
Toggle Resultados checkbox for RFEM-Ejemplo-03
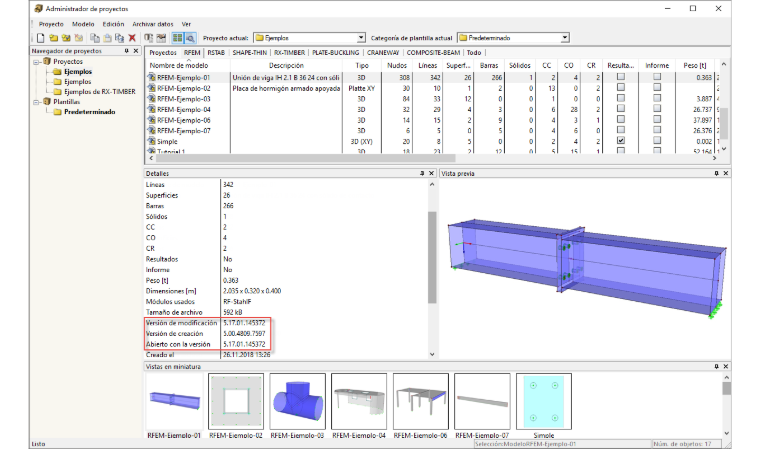[x=620, y=98]
